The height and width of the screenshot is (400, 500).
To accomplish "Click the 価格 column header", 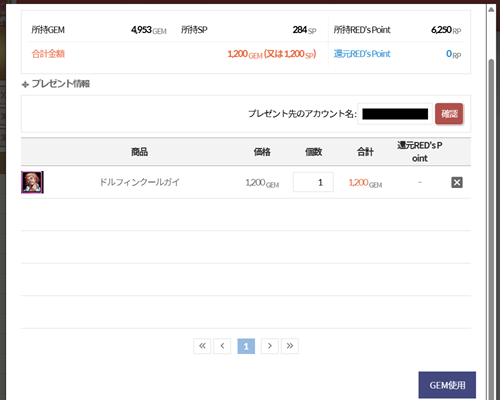I will click(262, 152).
